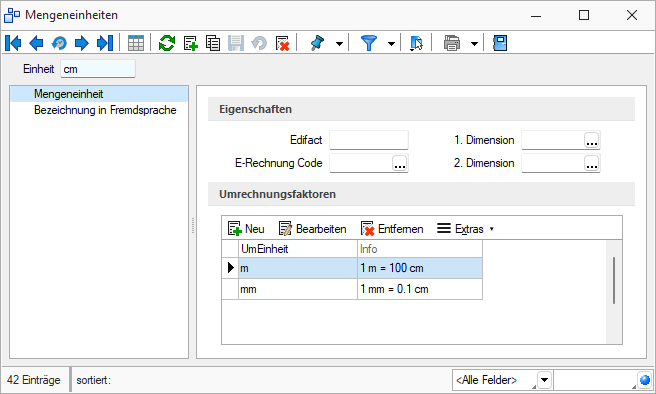Select Mengeneinheit in the left tree

point(99,94)
